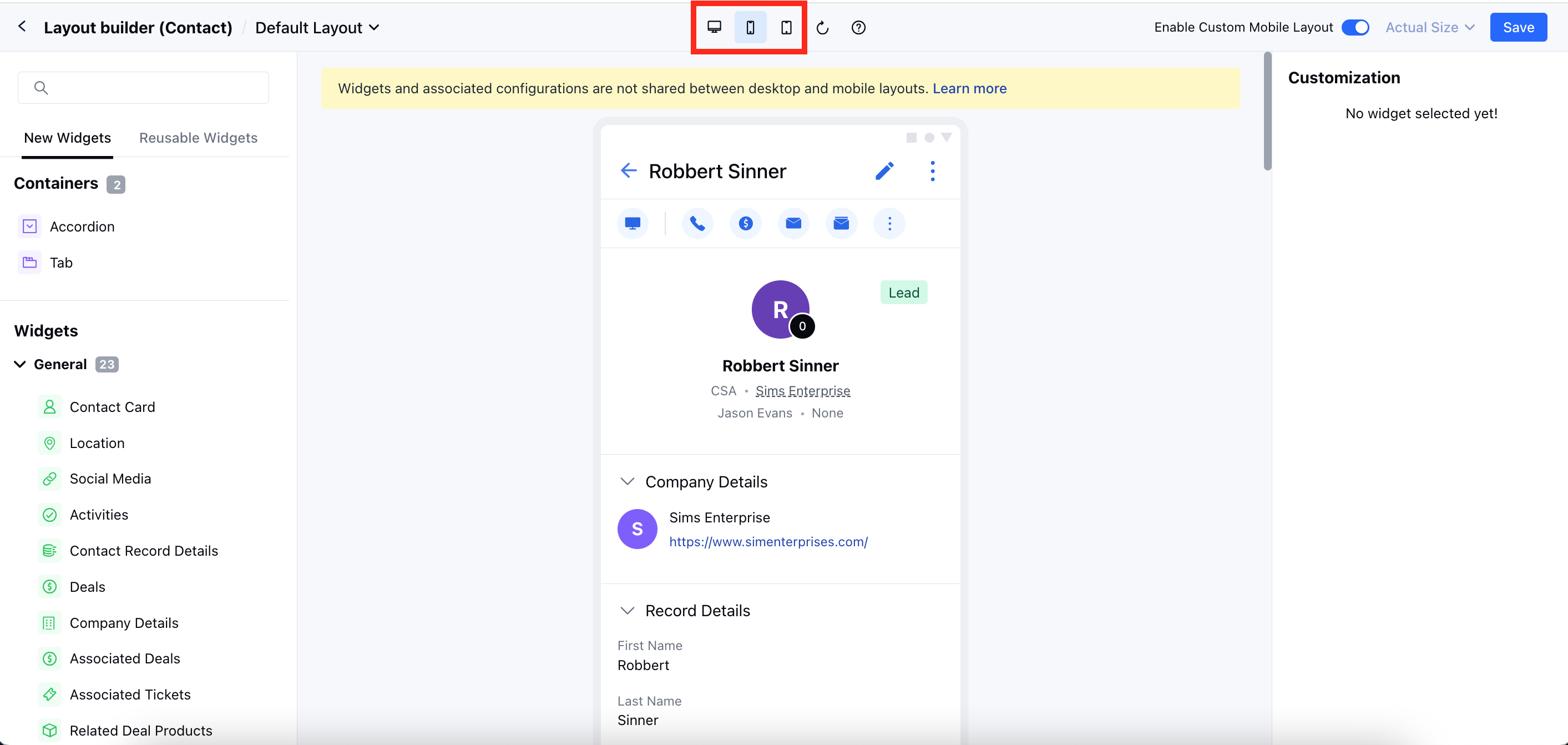This screenshot has width=1568, height=745.
Task: Switch to Reusable Widgets tab
Action: [x=198, y=138]
